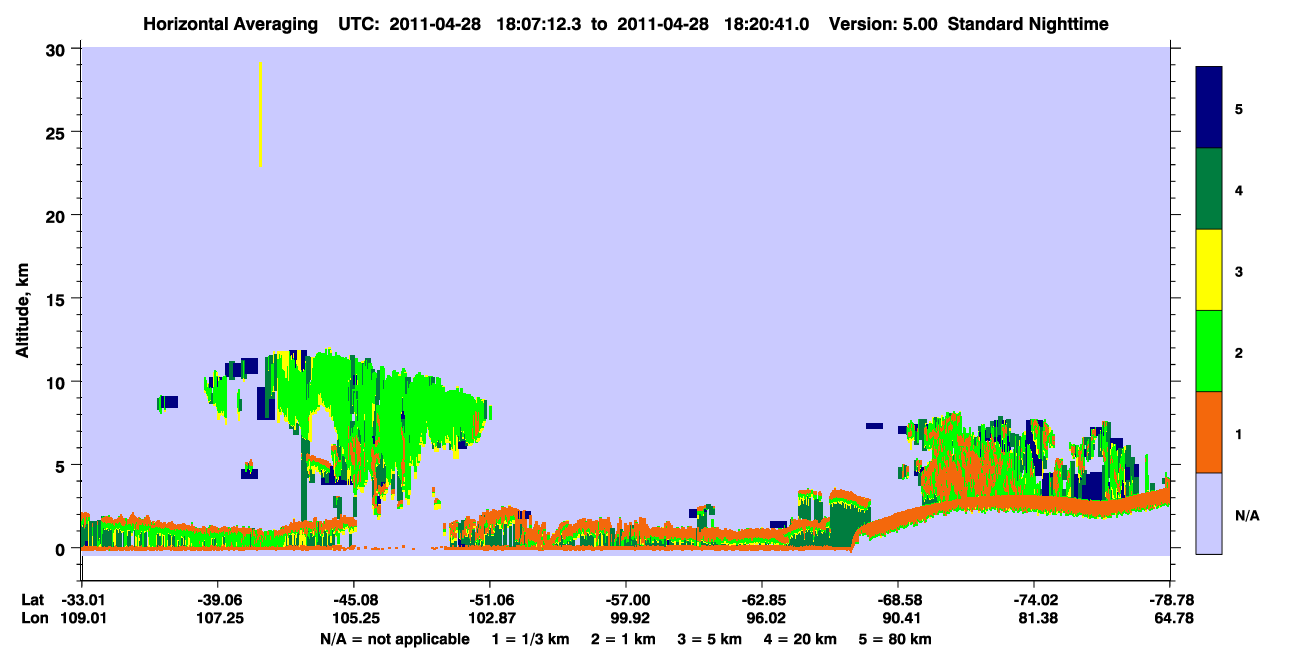Click the longitude value 96.02

click(762, 618)
